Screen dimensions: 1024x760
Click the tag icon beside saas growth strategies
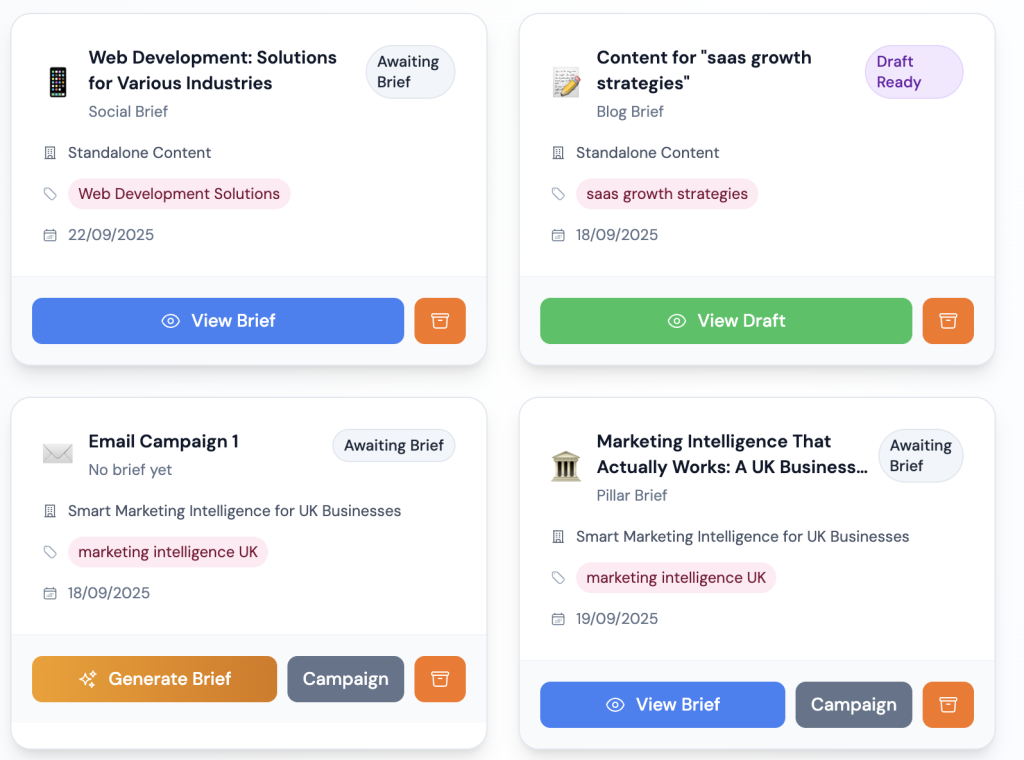pos(556,194)
